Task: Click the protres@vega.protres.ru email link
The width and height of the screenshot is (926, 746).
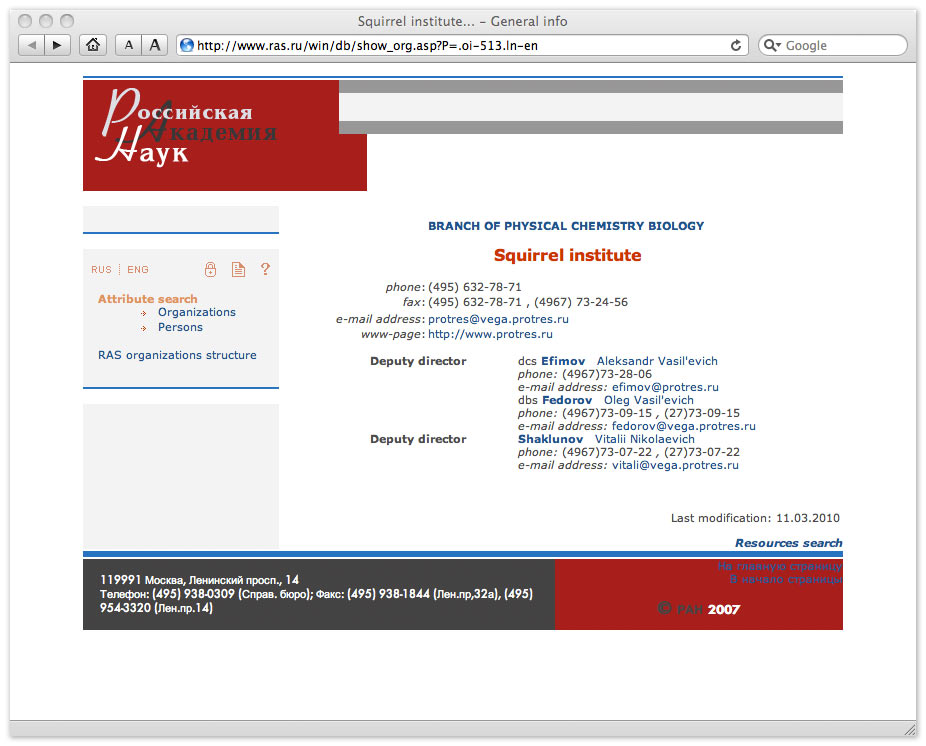Action: click(x=498, y=319)
